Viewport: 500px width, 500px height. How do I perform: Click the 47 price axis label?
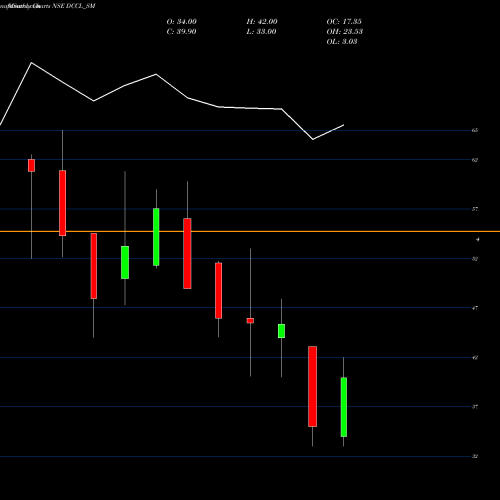coord(475,308)
